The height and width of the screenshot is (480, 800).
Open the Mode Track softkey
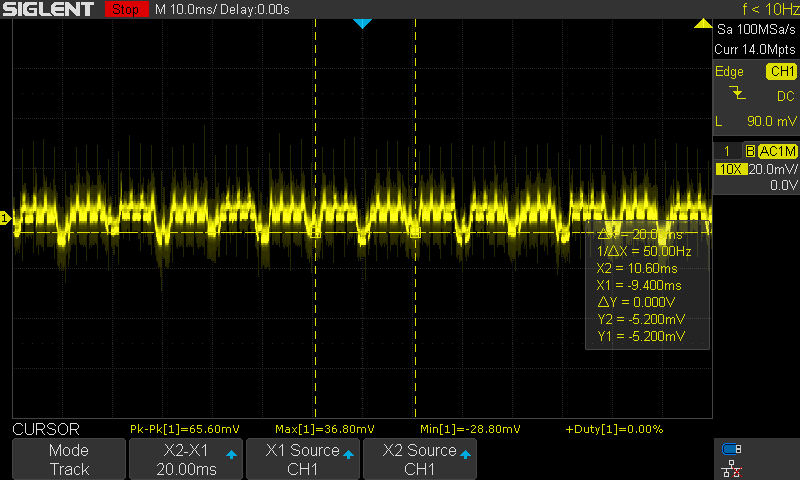[69, 459]
